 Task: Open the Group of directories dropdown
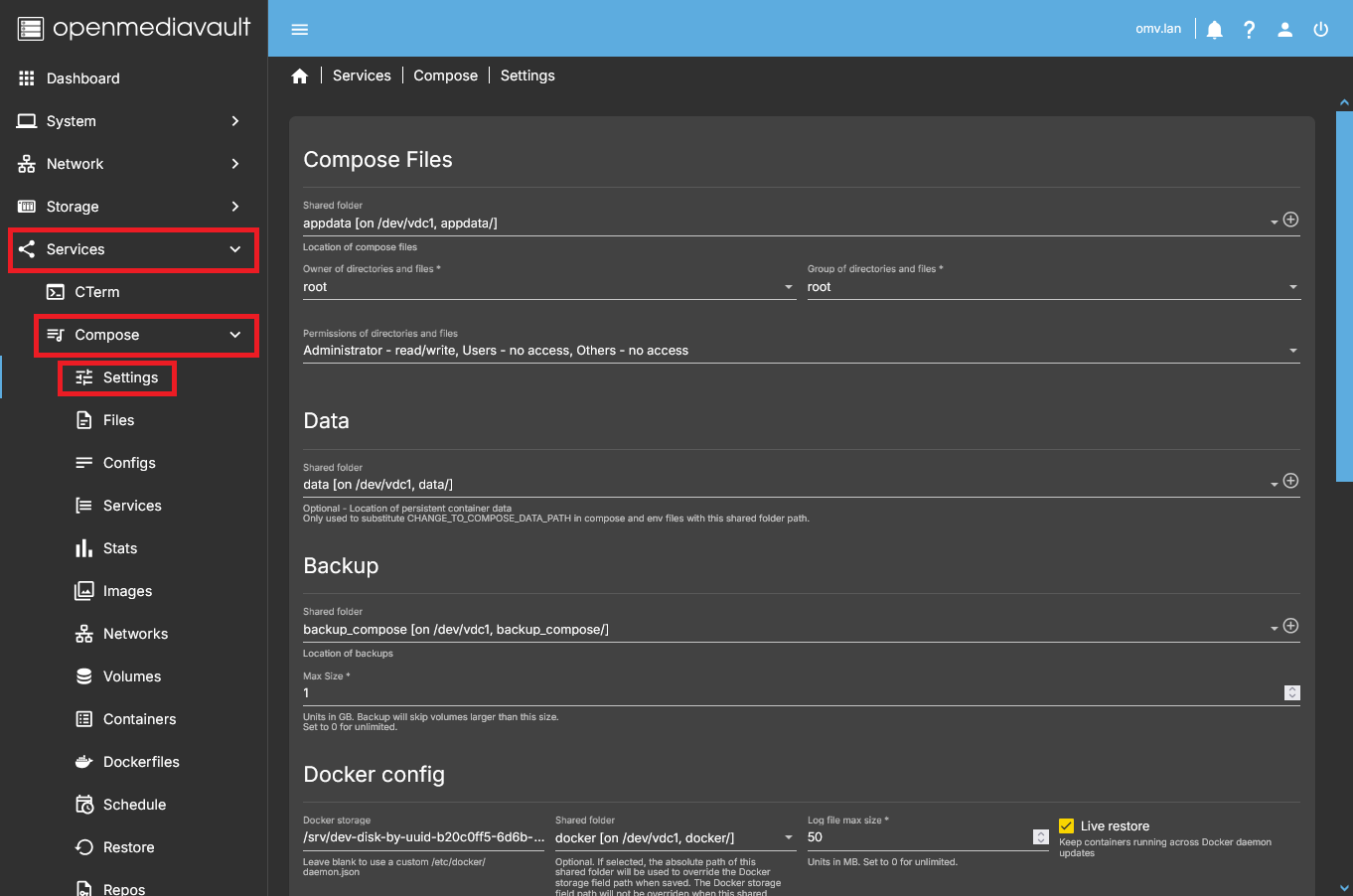pos(1052,287)
